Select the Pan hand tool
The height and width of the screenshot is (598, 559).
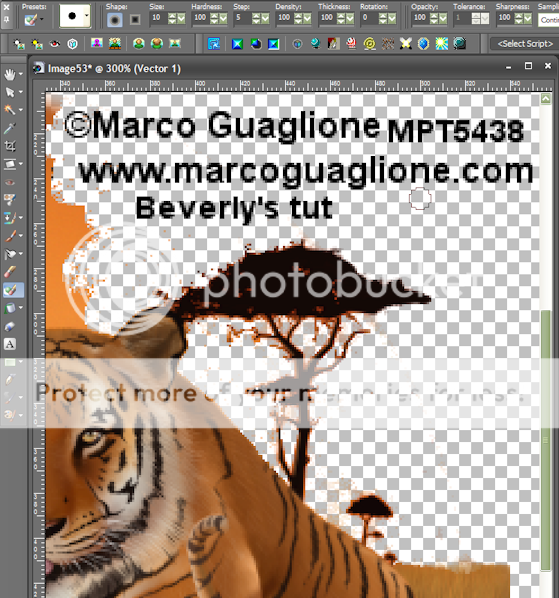10,74
